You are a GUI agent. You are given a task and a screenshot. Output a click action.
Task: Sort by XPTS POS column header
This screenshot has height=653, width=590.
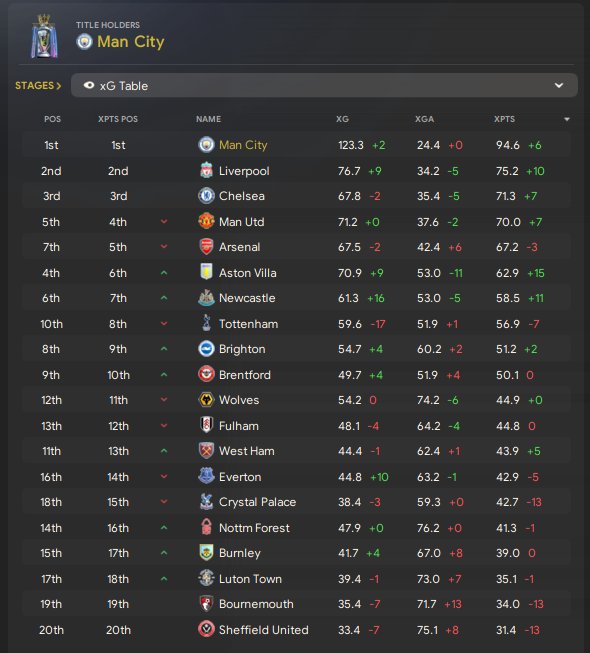[x=118, y=119]
